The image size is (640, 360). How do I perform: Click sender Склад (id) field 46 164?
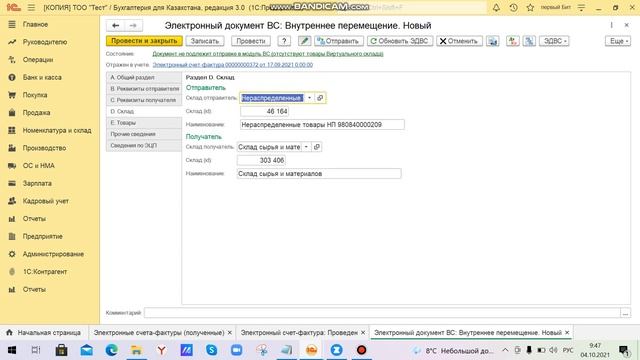[264, 111]
